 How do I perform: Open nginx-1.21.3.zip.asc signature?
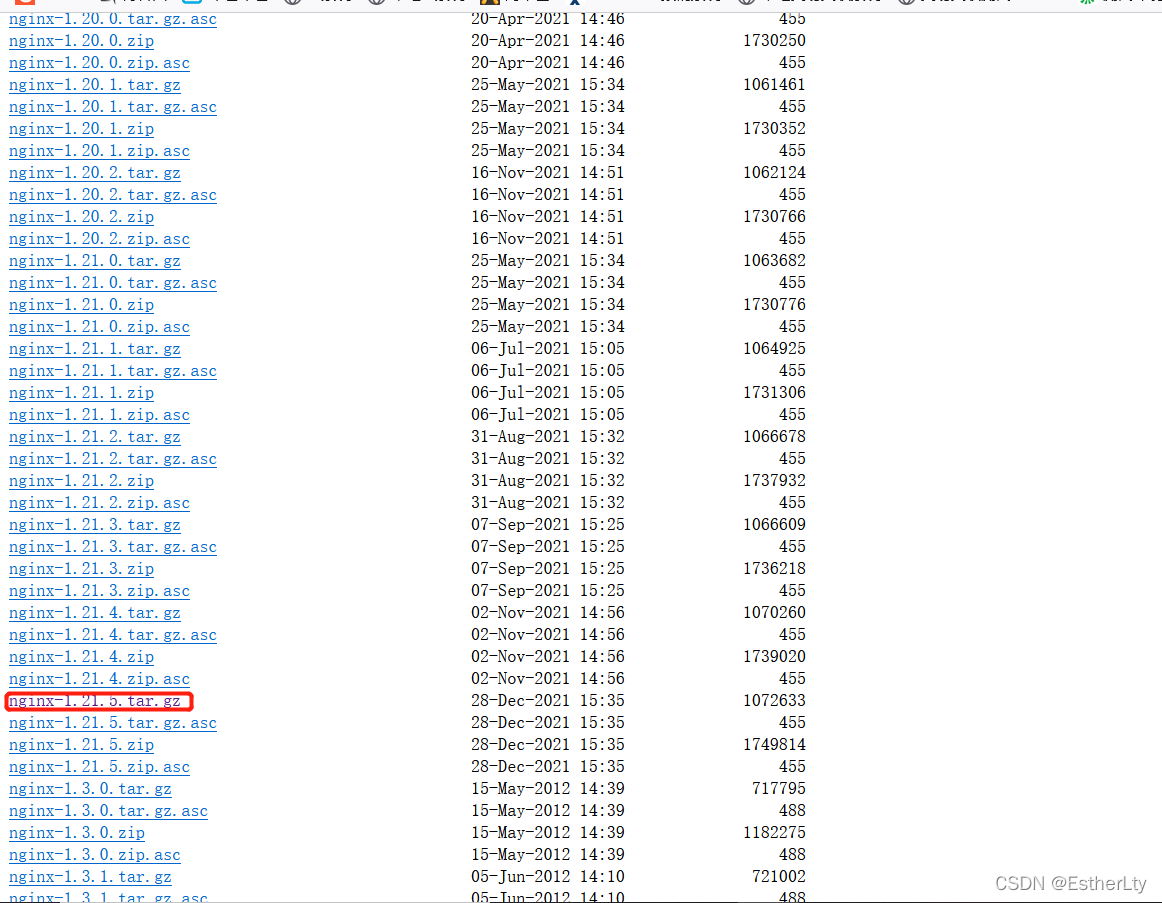point(99,591)
